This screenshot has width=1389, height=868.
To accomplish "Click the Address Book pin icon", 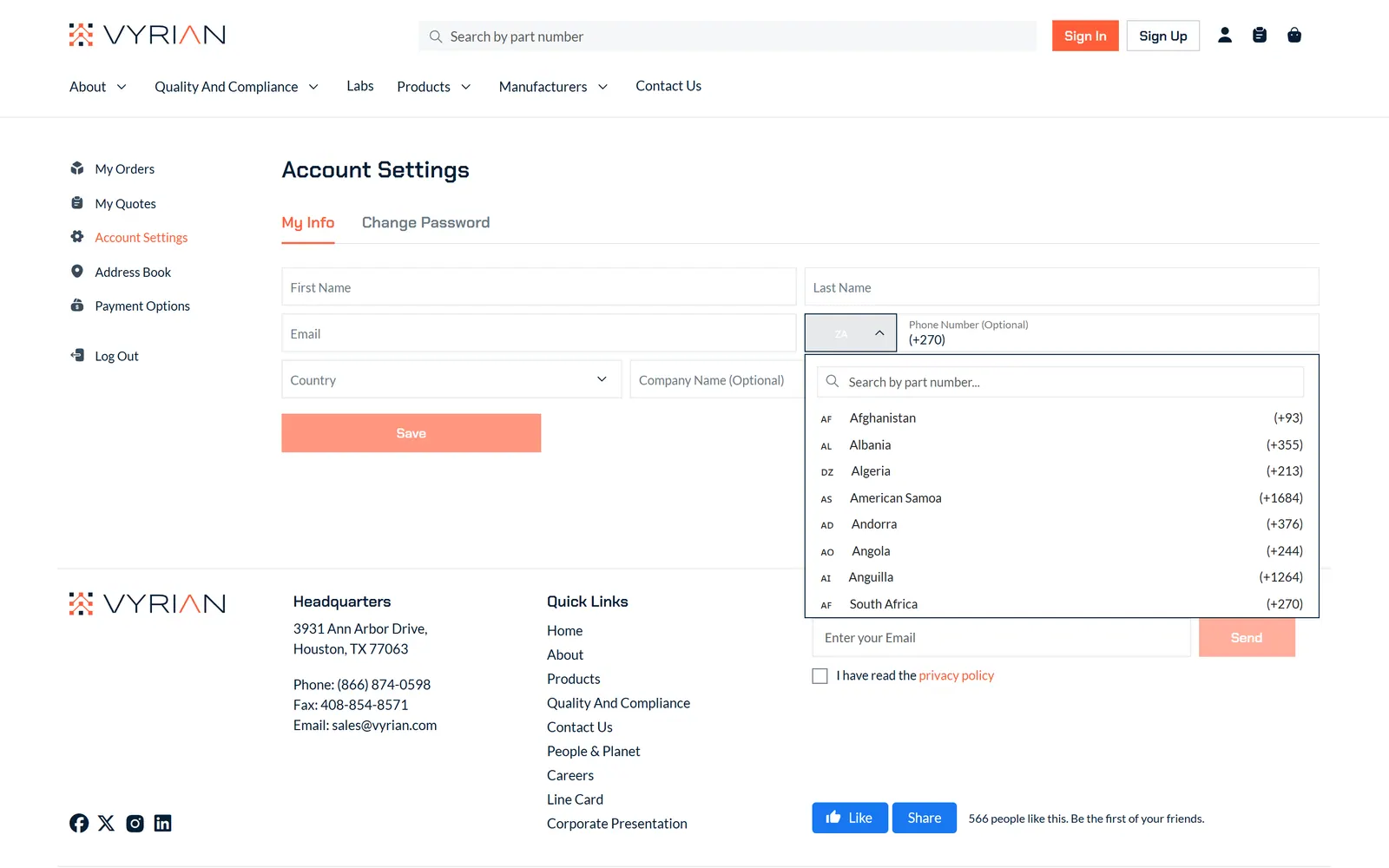I will coord(77,272).
